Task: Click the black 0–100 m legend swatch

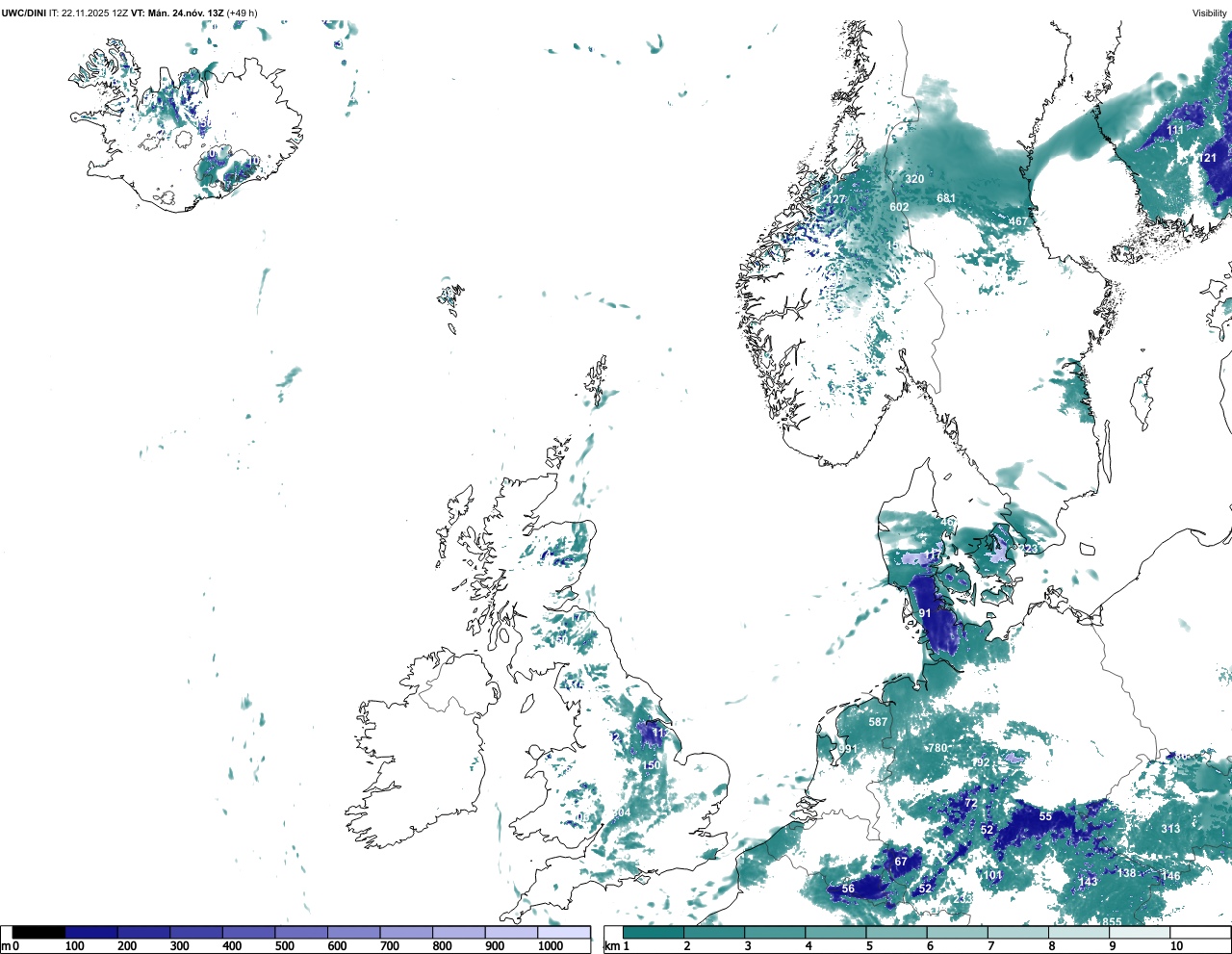Action: click(38, 932)
